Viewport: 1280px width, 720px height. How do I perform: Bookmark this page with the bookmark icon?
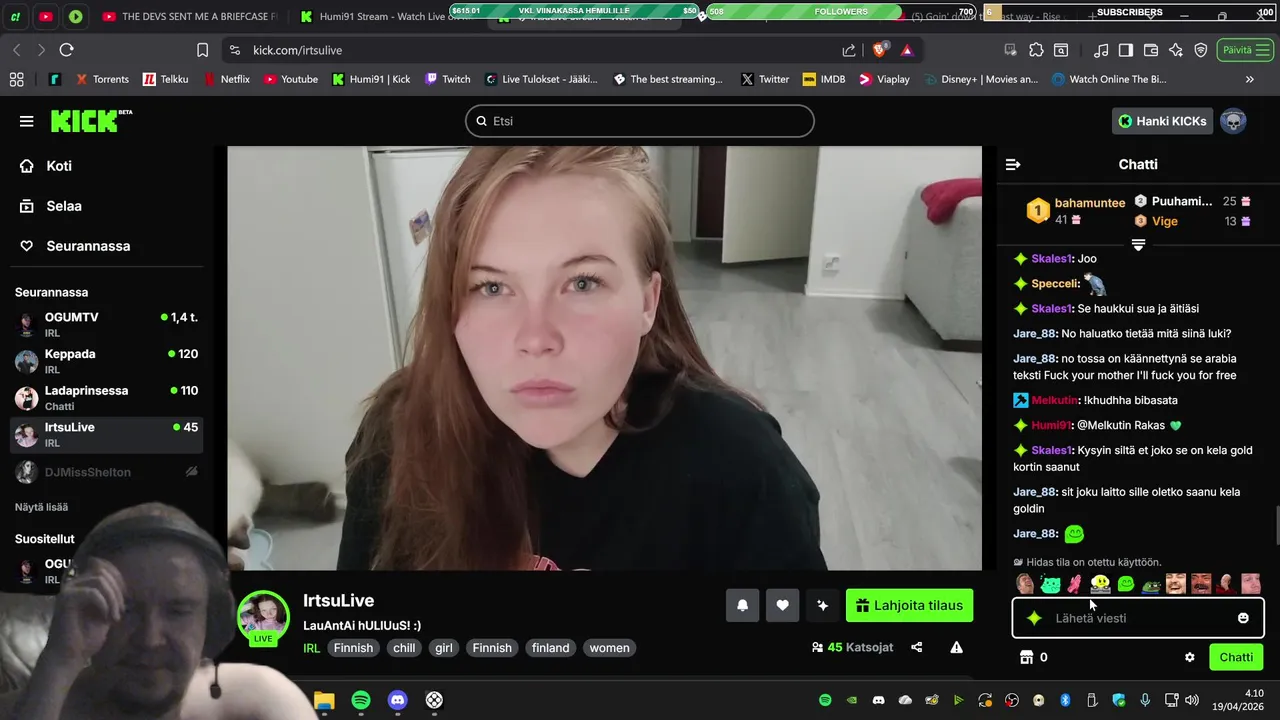(x=203, y=50)
